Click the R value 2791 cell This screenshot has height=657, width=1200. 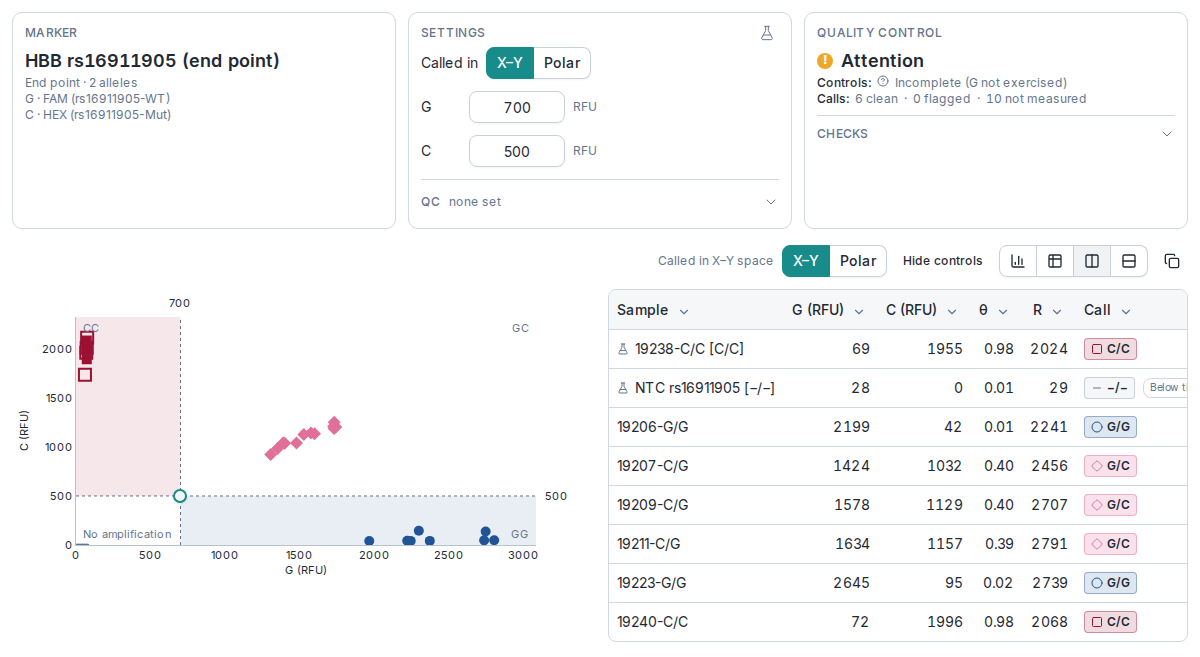(x=1049, y=544)
